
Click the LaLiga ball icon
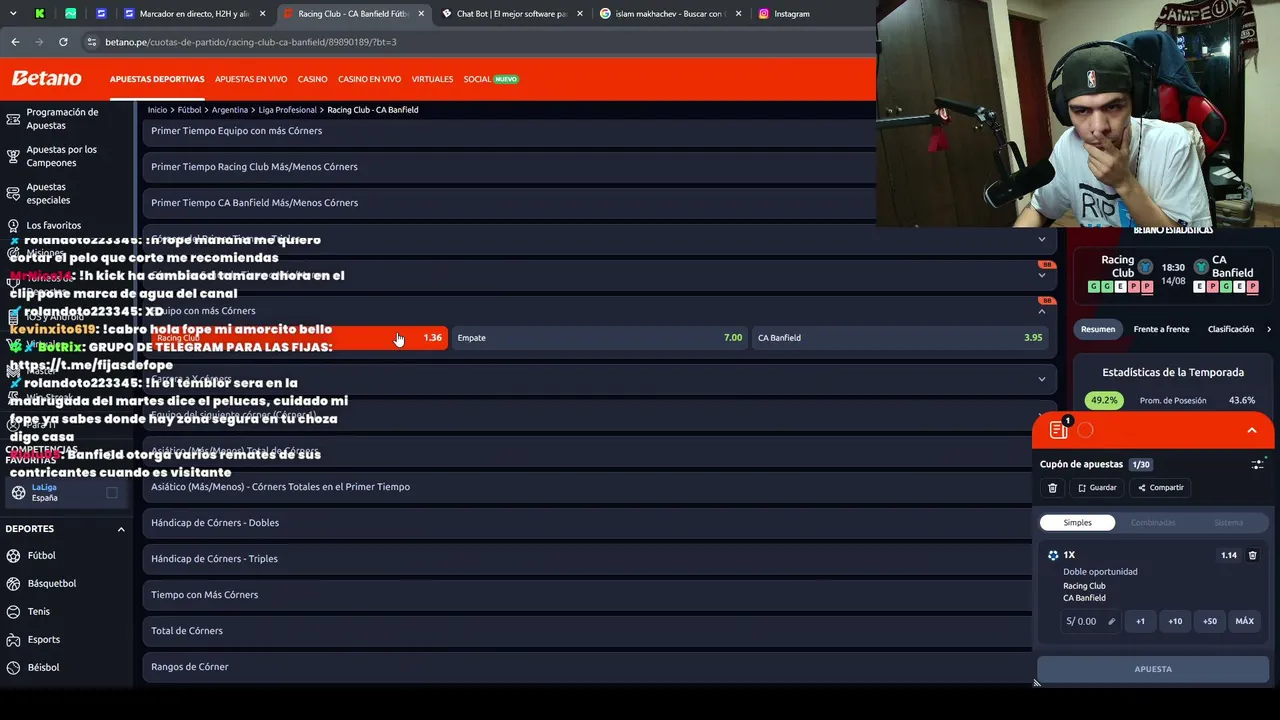click(x=18, y=492)
